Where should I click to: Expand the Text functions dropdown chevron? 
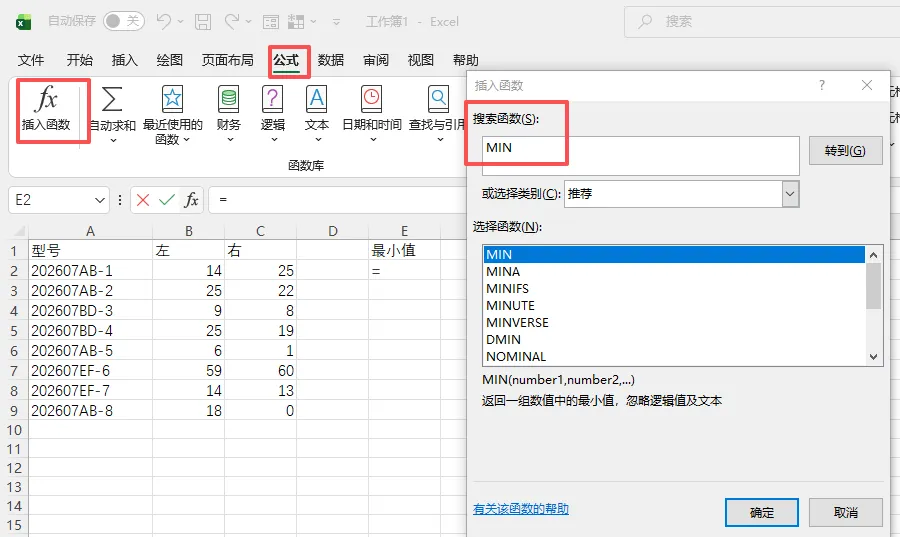tap(318, 139)
